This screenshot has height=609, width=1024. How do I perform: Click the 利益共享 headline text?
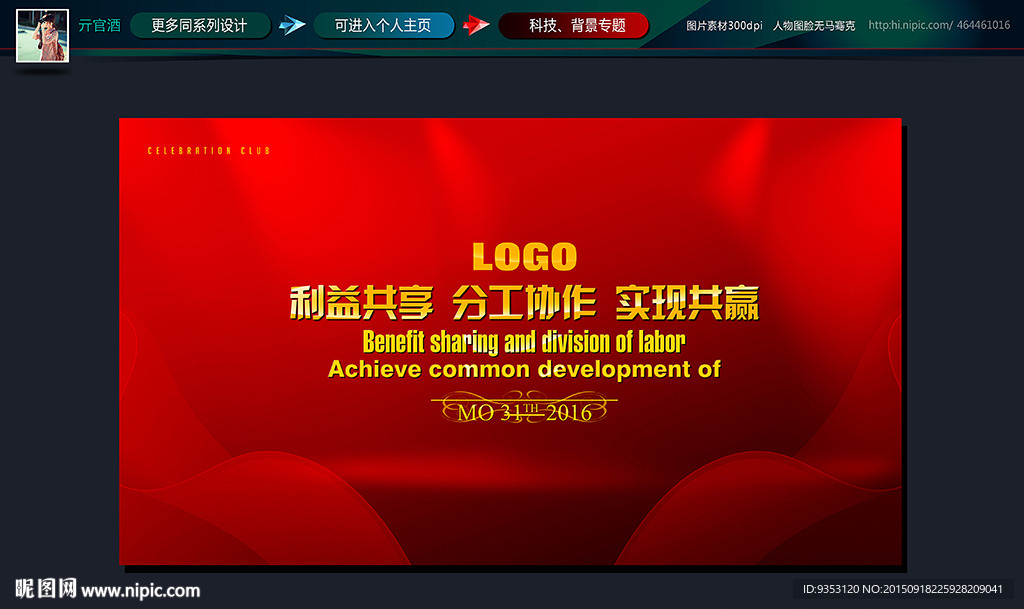pyautogui.click(x=361, y=303)
